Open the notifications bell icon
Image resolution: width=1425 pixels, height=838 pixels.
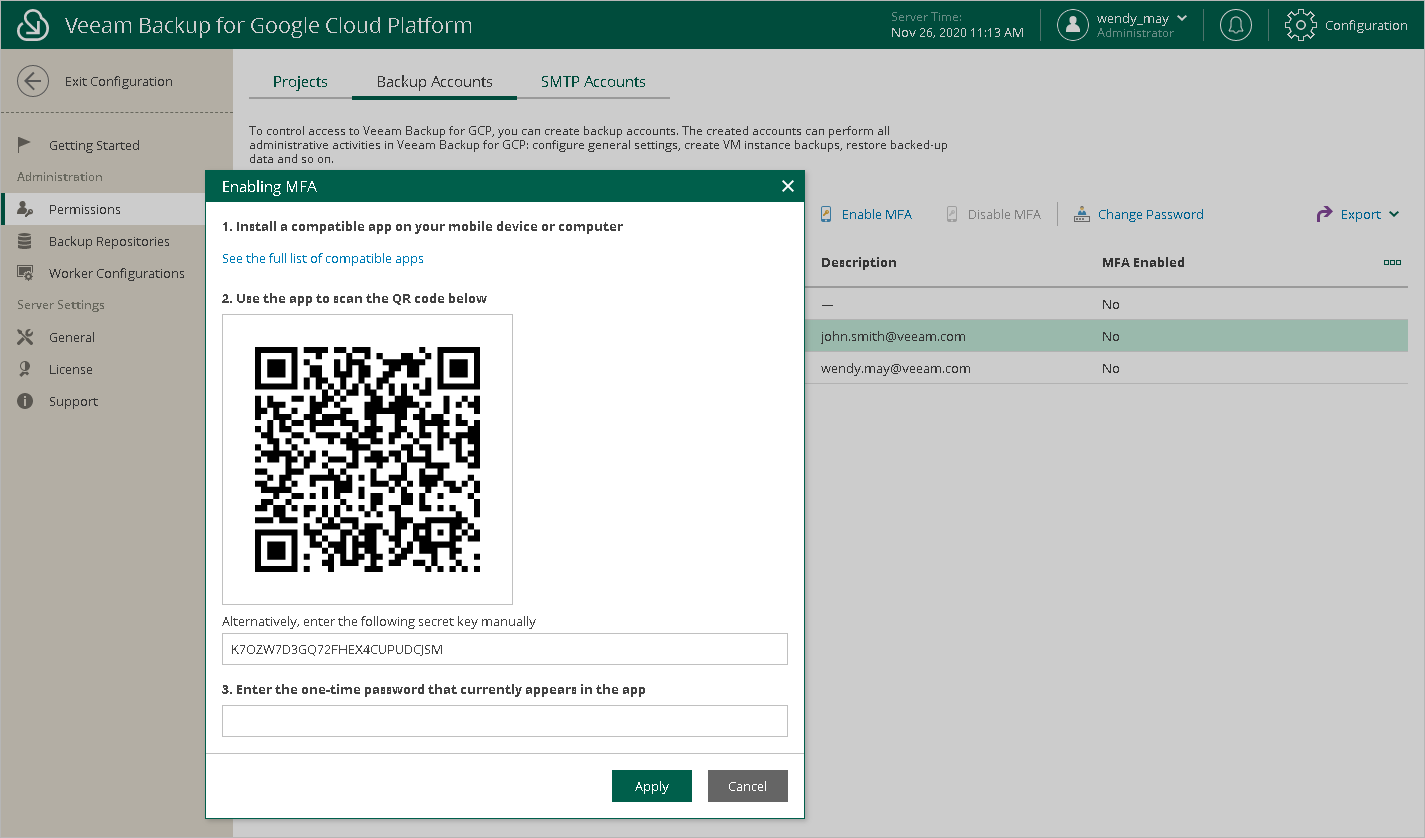(x=1236, y=25)
